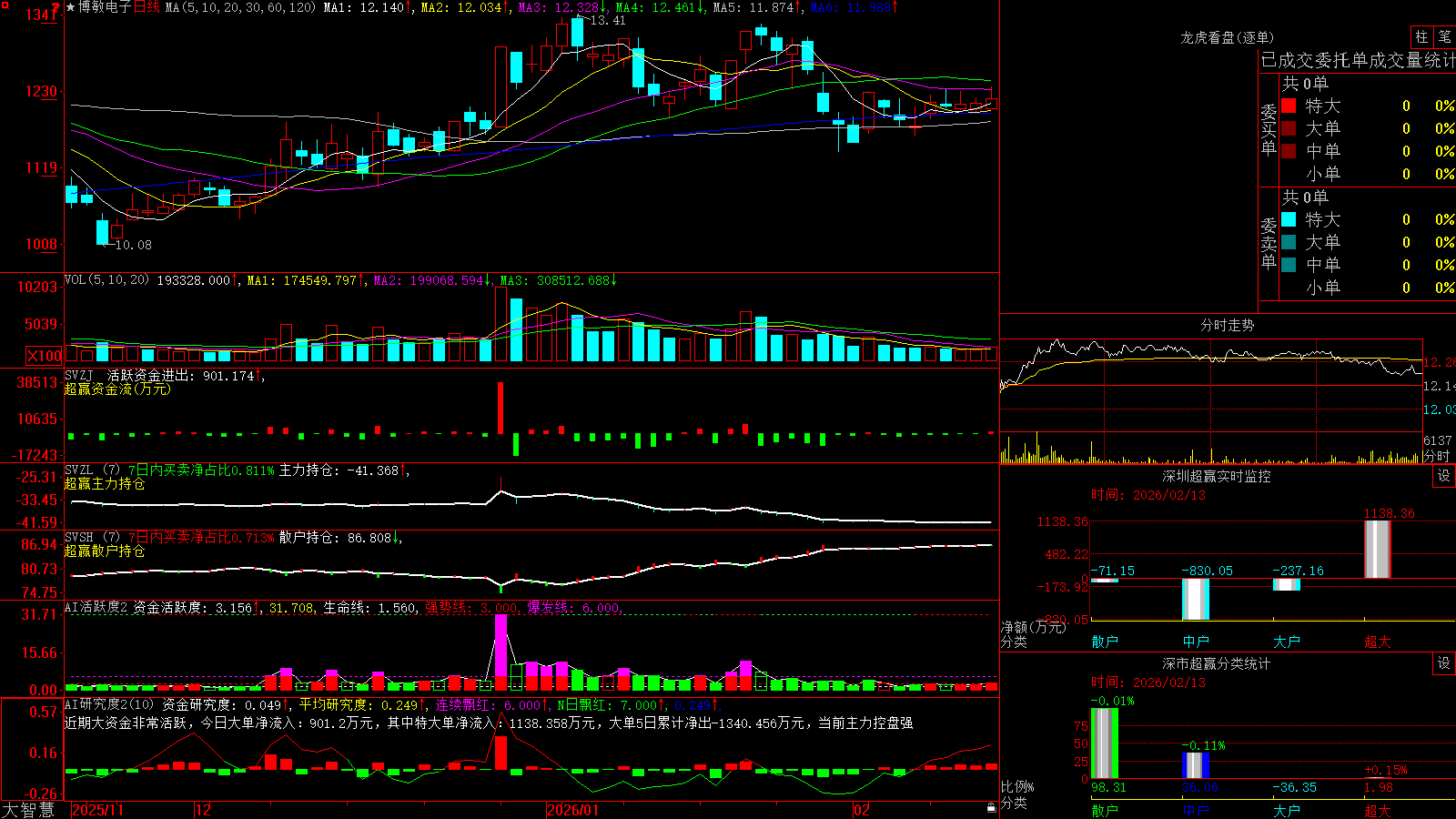The image size is (1456, 819).
Task: Click the MA(5,10,20,30,60,120) parameter label
Action: pyautogui.click(x=241, y=7)
